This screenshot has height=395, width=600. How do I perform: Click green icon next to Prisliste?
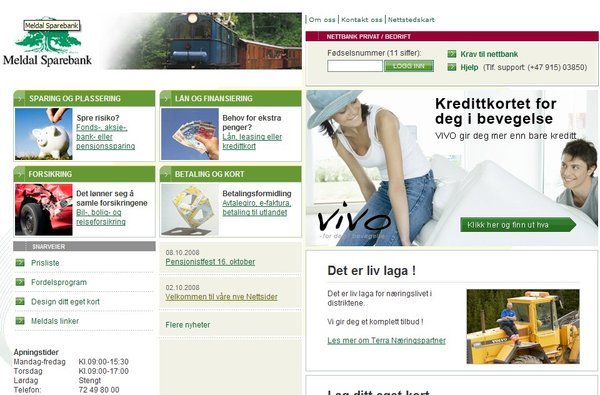pyautogui.click(x=20, y=263)
